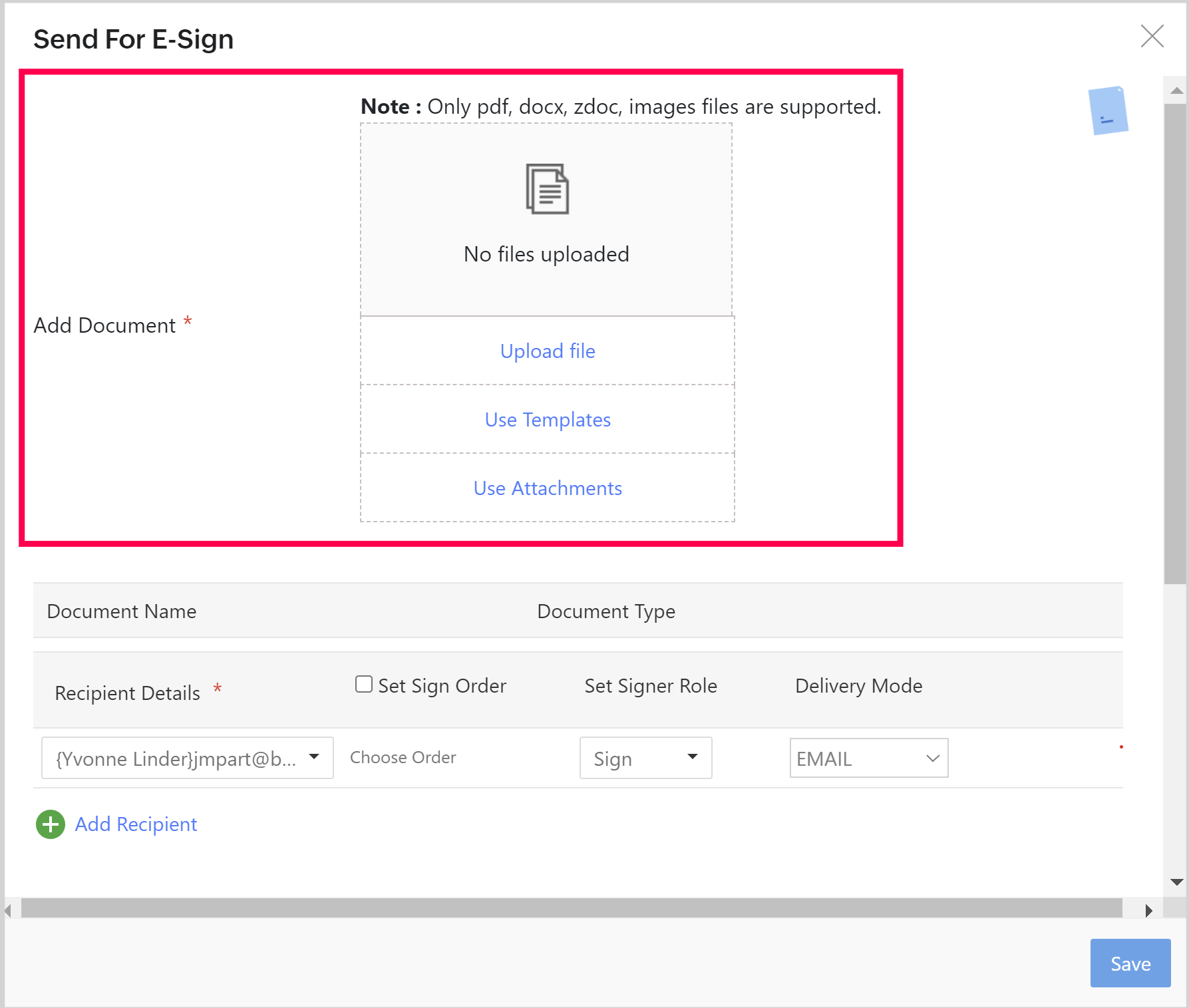
Task: Select the Use Attachments option
Action: pos(548,488)
